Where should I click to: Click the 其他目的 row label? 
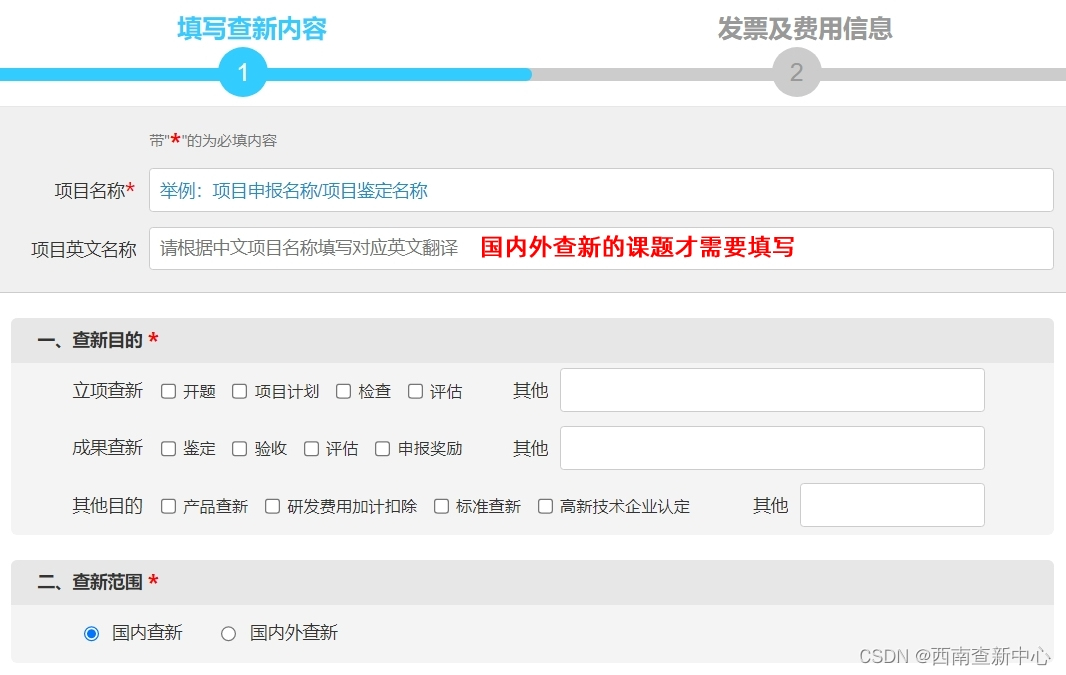pos(107,506)
